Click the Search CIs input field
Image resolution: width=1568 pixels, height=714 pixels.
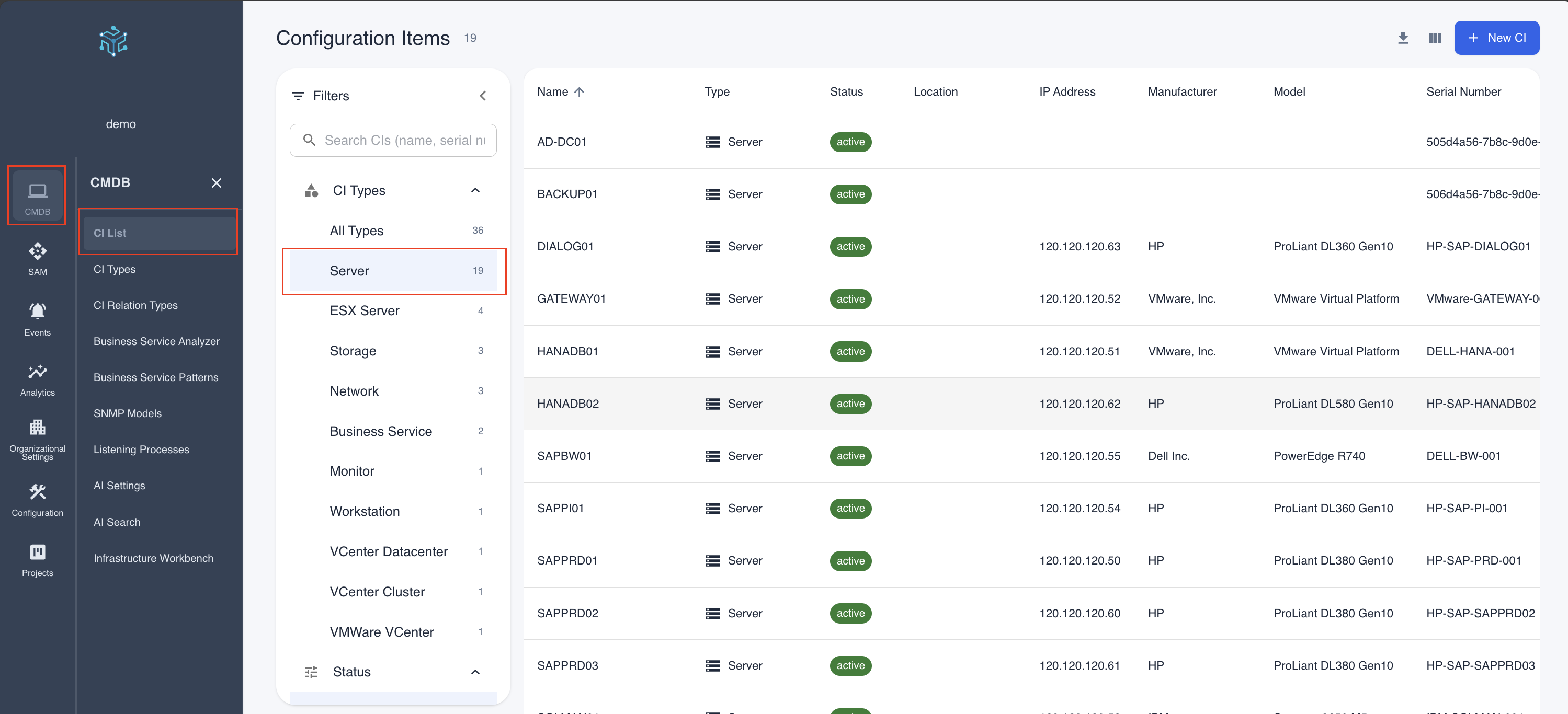[393, 140]
